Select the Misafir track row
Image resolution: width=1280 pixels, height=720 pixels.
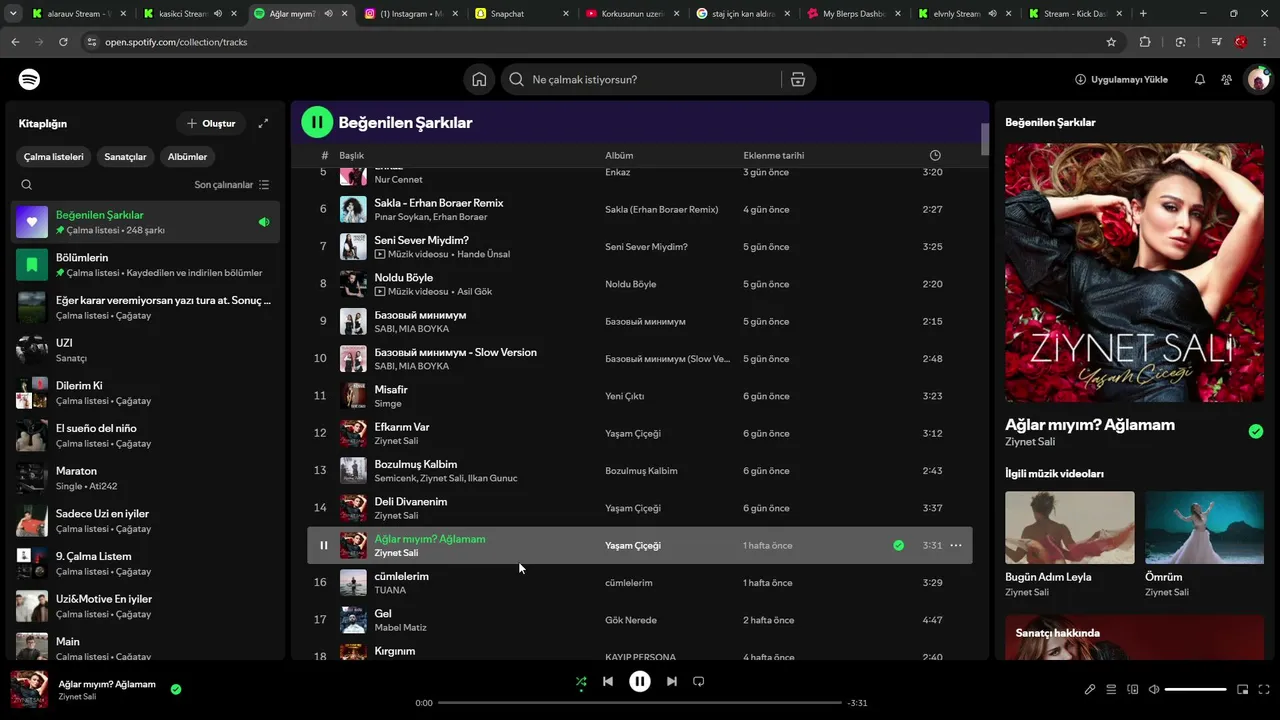(640, 396)
